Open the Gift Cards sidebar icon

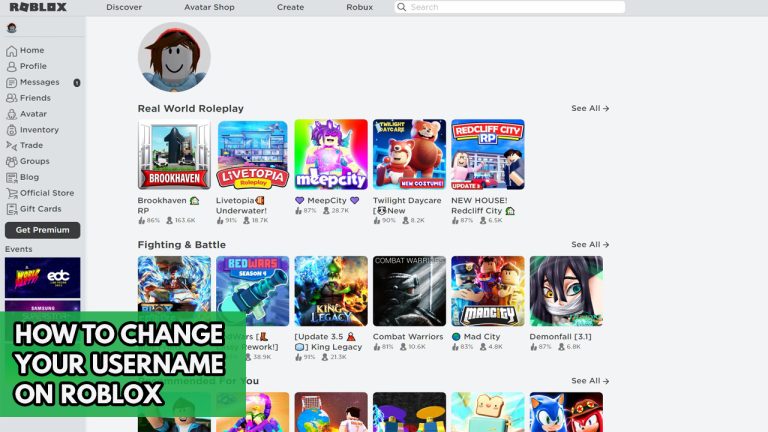(x=11, y=209)
